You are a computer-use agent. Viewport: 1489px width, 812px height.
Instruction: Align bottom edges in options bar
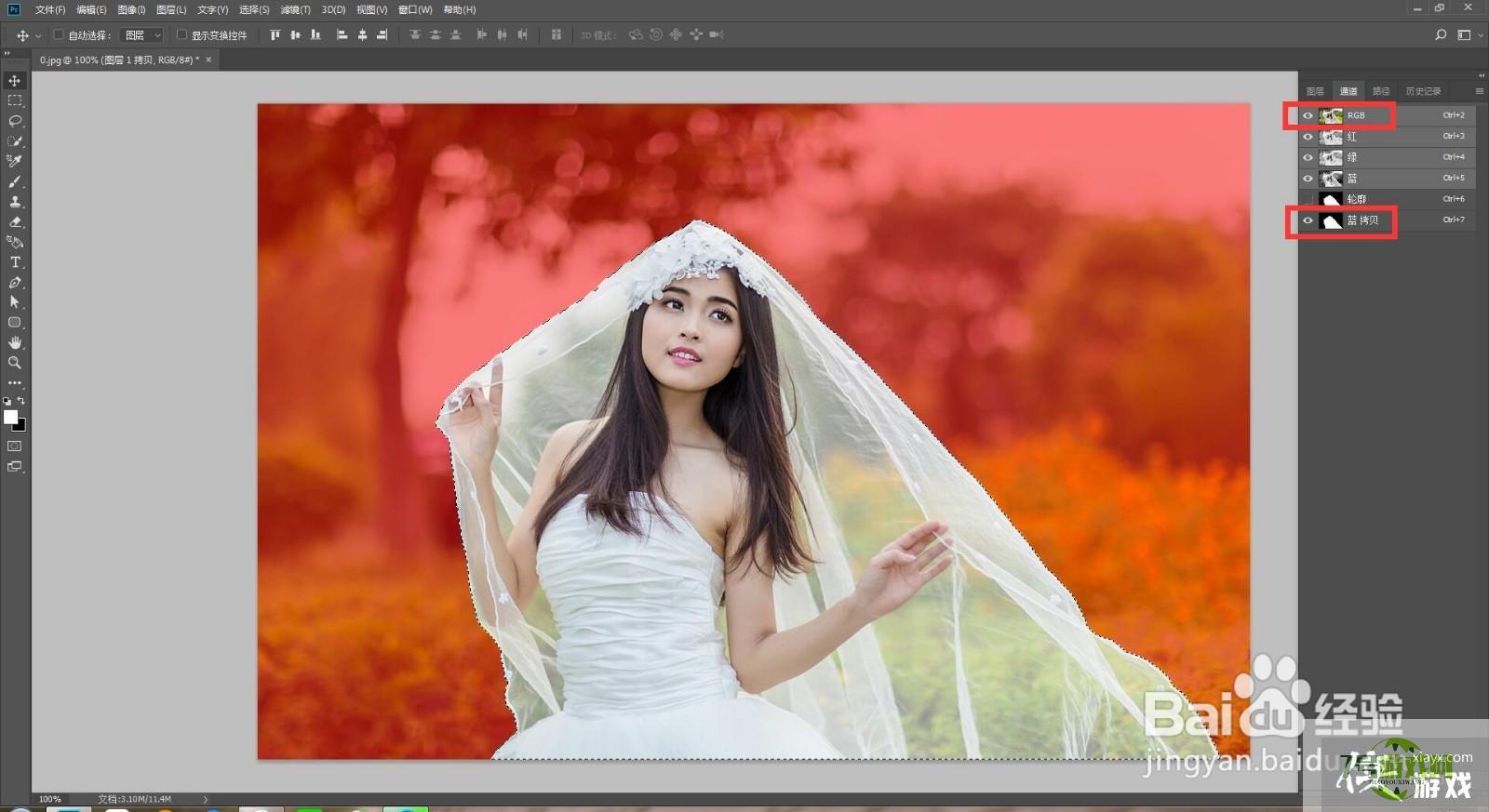click(315, 35)
